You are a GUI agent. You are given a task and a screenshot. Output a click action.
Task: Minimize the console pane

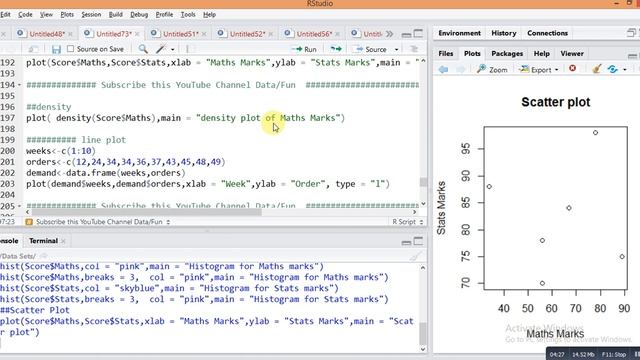coord(406,243)
